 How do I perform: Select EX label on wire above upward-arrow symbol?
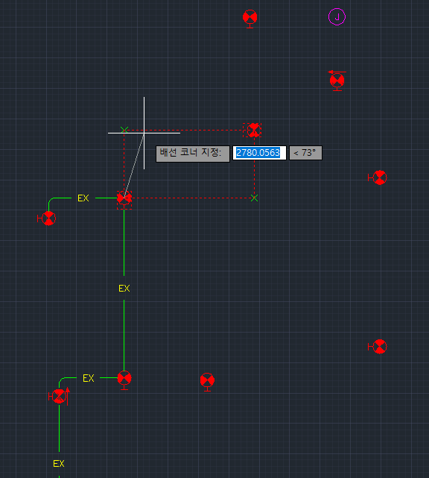coord(88,378)
